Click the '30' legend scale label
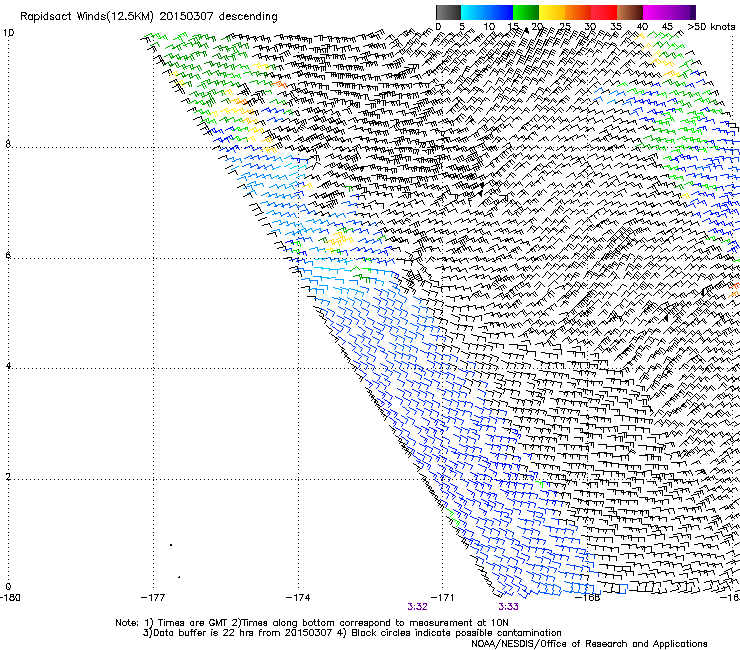This screenshot has height=650, width=740. click(x=590, y=26)
